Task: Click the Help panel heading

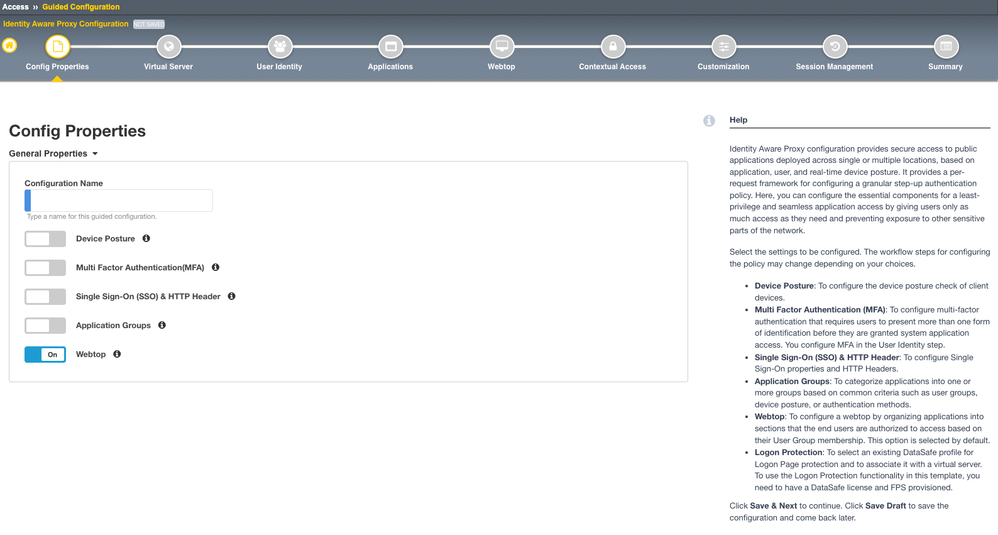Action: [x=738, y=120]
